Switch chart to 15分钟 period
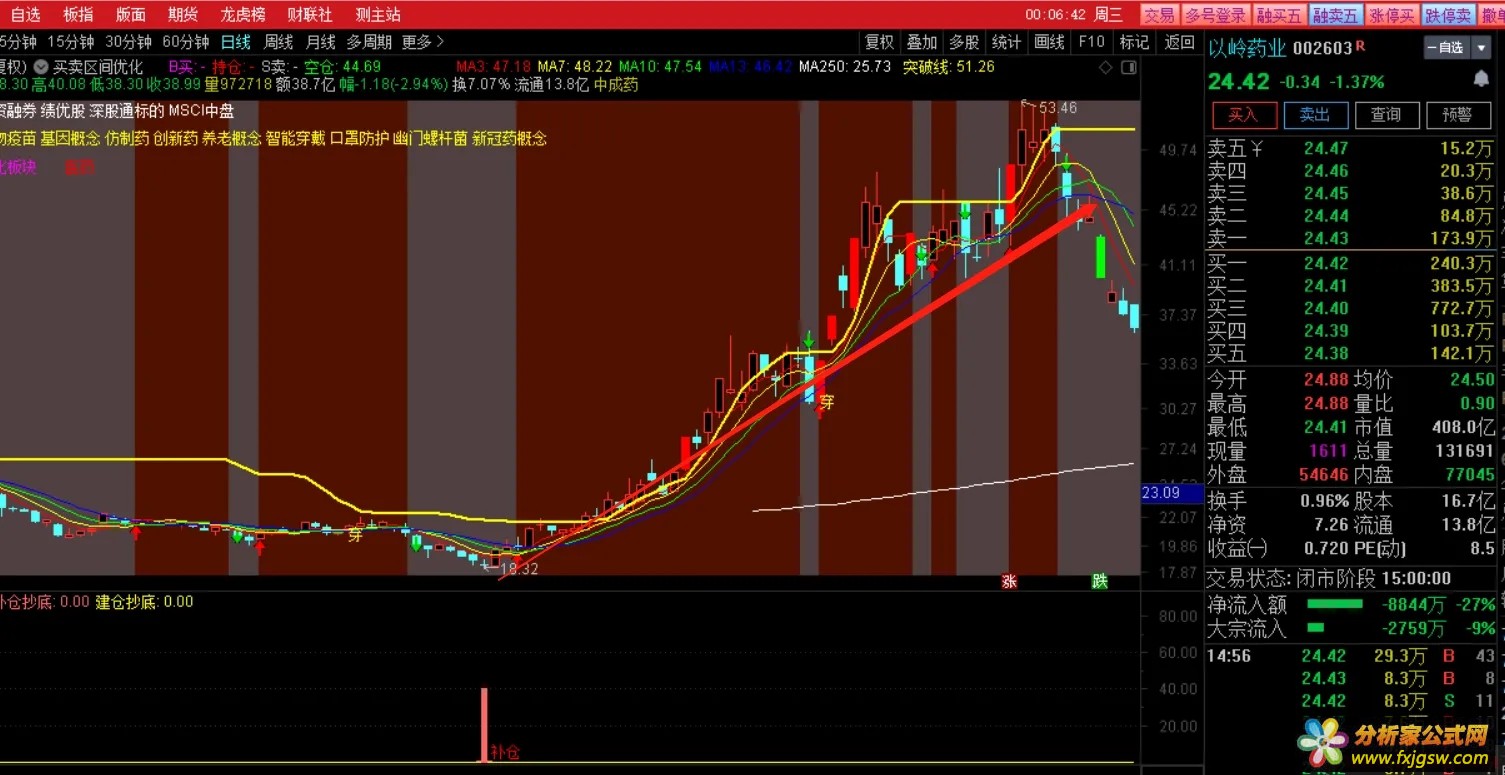Screen dimensions: 1505x775 tap(71, 41)
